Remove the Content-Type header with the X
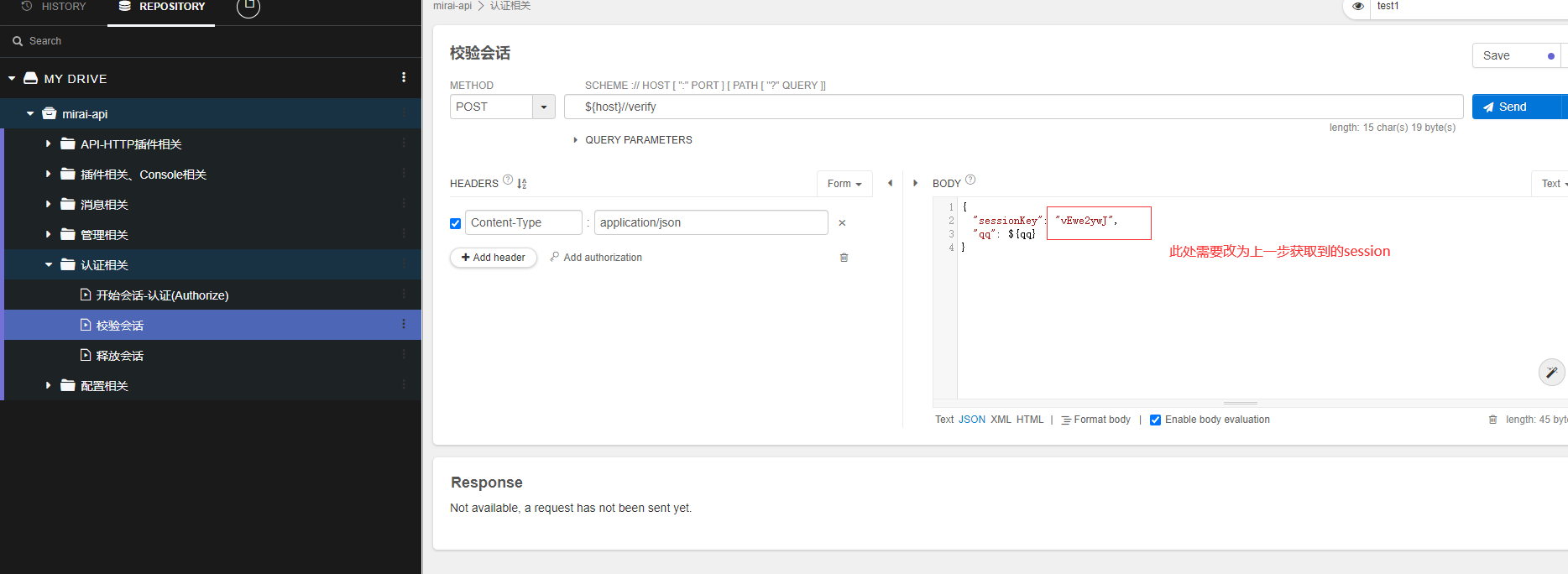This screenshot has height=574, width=1568. [x=842, y=223]
